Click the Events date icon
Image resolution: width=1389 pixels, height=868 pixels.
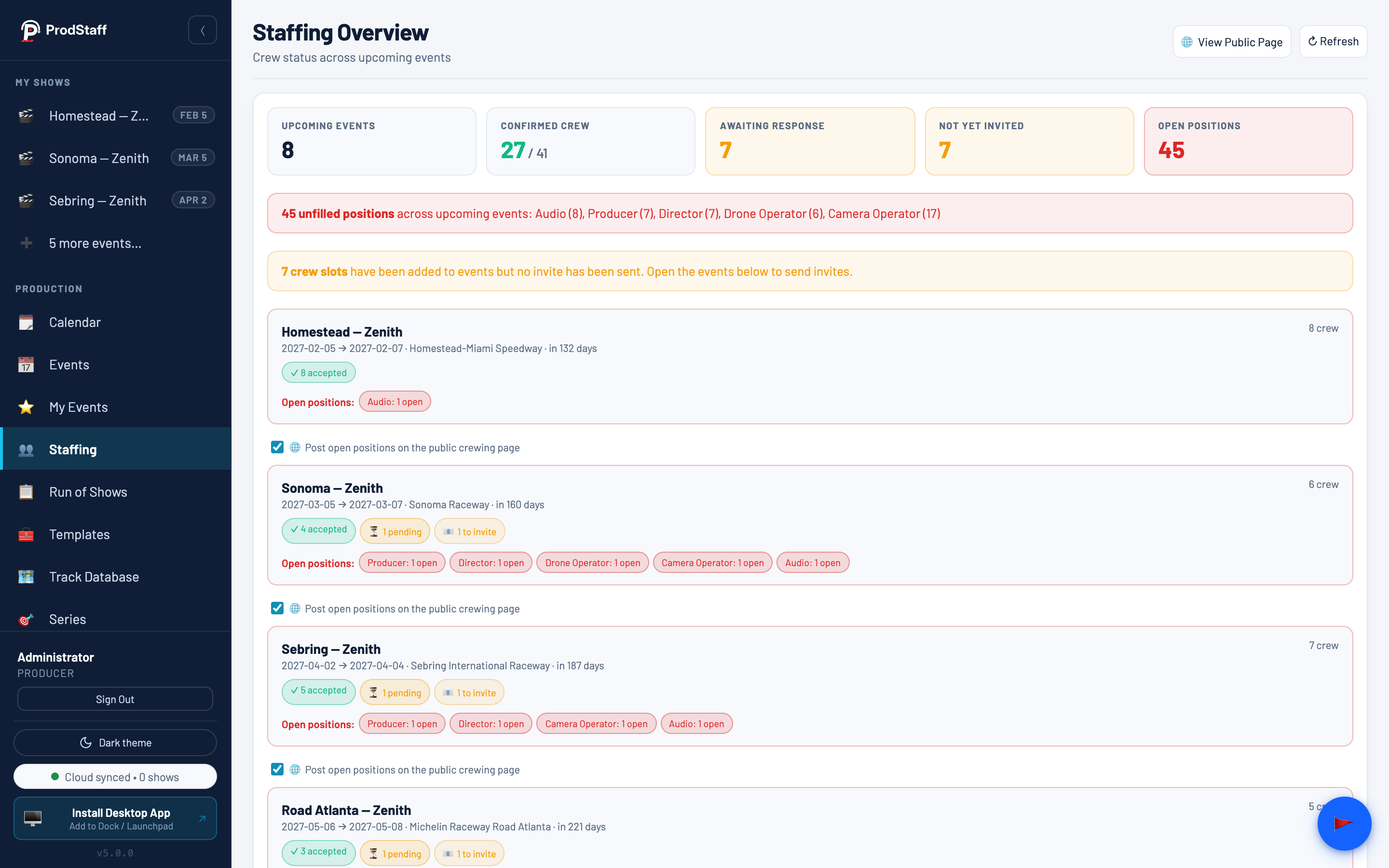coord(26,365)
